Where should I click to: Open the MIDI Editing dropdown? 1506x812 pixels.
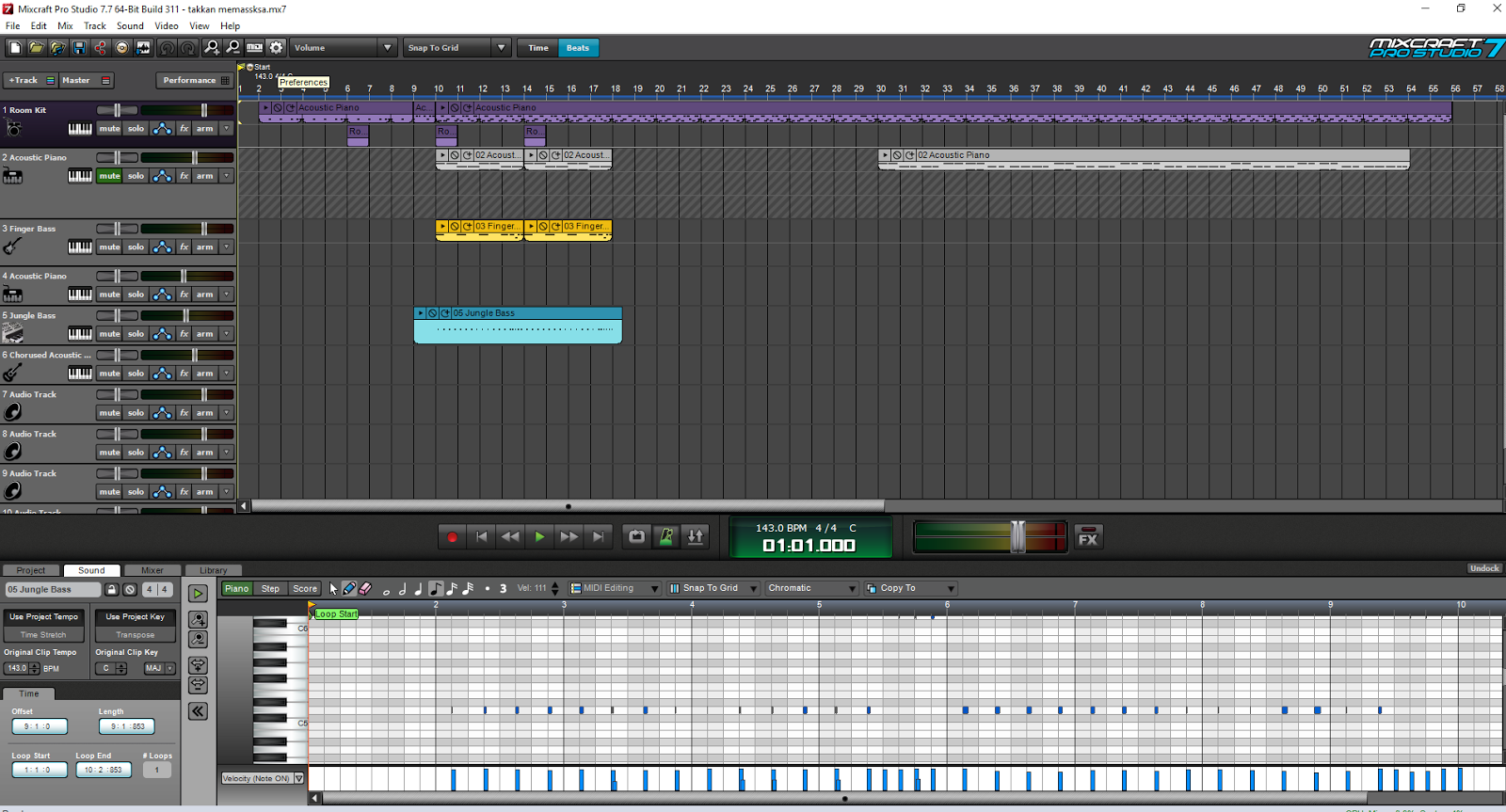615,589
